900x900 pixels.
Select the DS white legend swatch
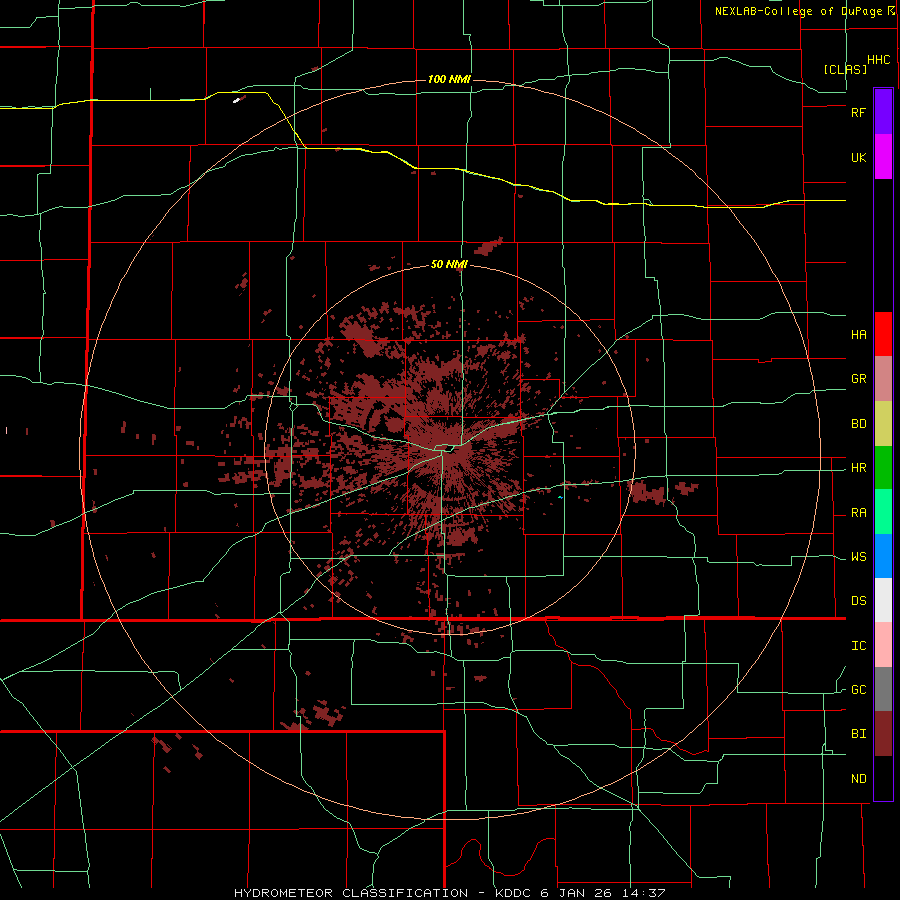(x=883, y=600)
